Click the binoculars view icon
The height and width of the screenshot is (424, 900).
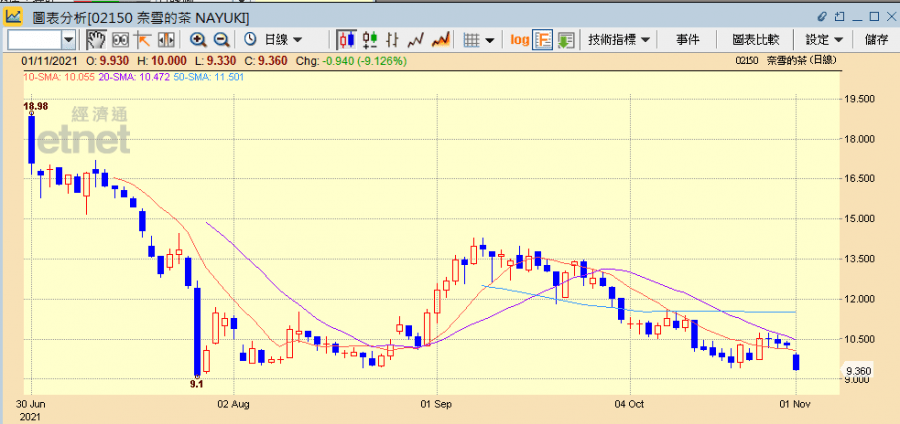click(120, 40)
